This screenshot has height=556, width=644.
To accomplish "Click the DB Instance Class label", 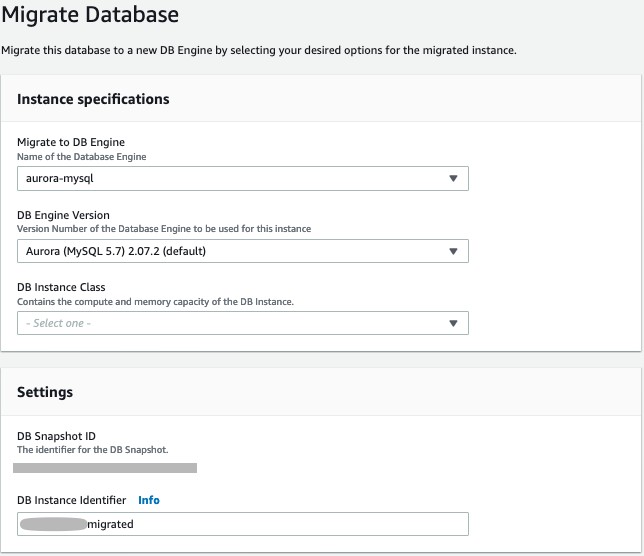I will coord(61,287).
